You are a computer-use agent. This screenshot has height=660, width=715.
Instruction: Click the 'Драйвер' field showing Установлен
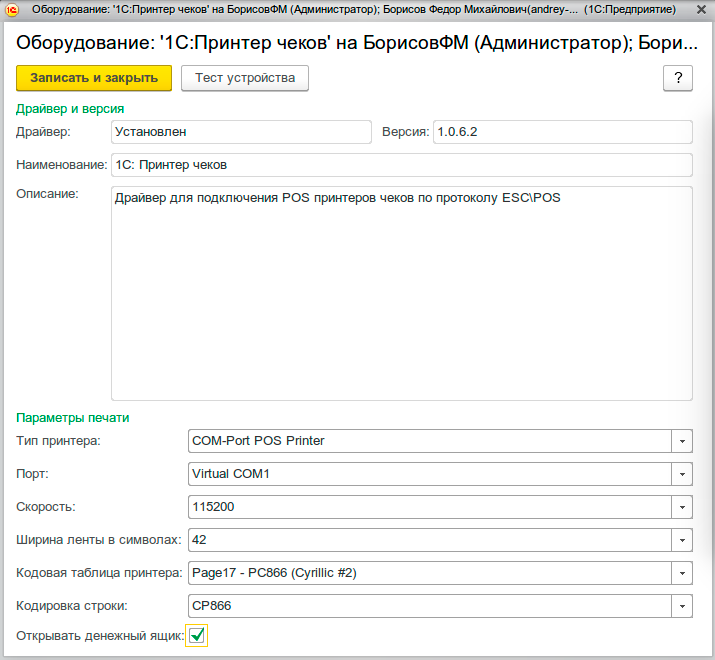click(241, 132)
